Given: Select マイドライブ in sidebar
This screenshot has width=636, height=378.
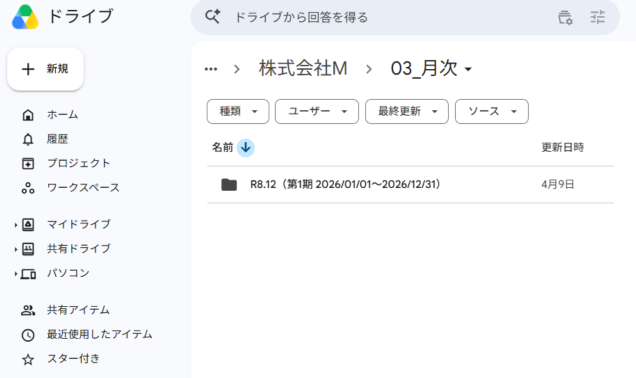Looking at the screenshot, I should pos(78,224).
